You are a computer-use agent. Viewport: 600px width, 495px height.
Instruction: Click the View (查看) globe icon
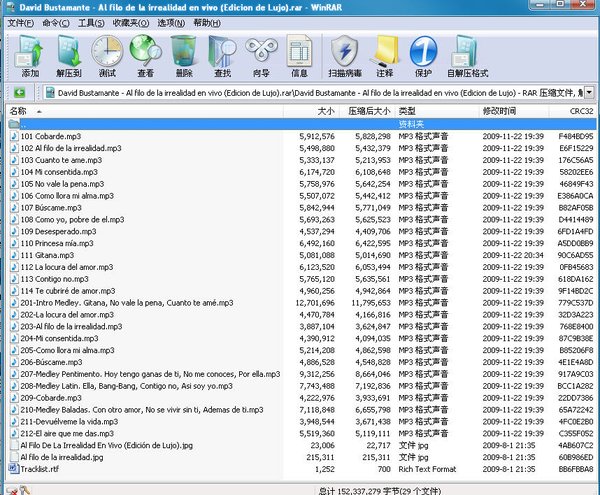click(145, 52)
